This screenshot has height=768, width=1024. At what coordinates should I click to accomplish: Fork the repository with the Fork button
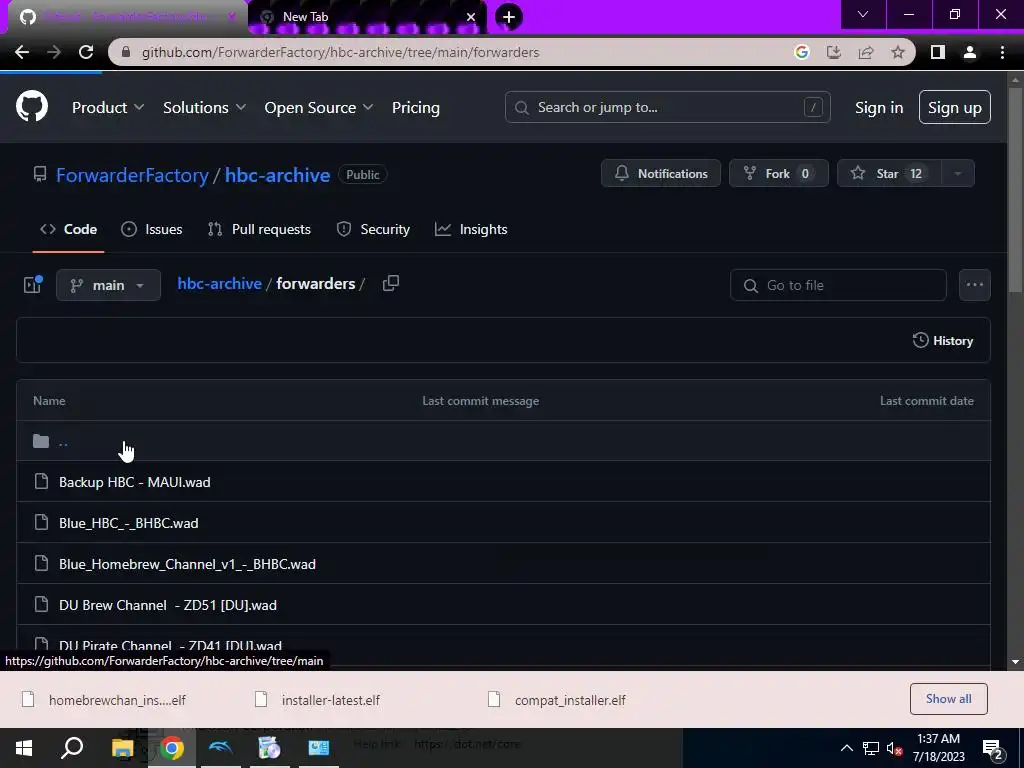pos(778,174)
